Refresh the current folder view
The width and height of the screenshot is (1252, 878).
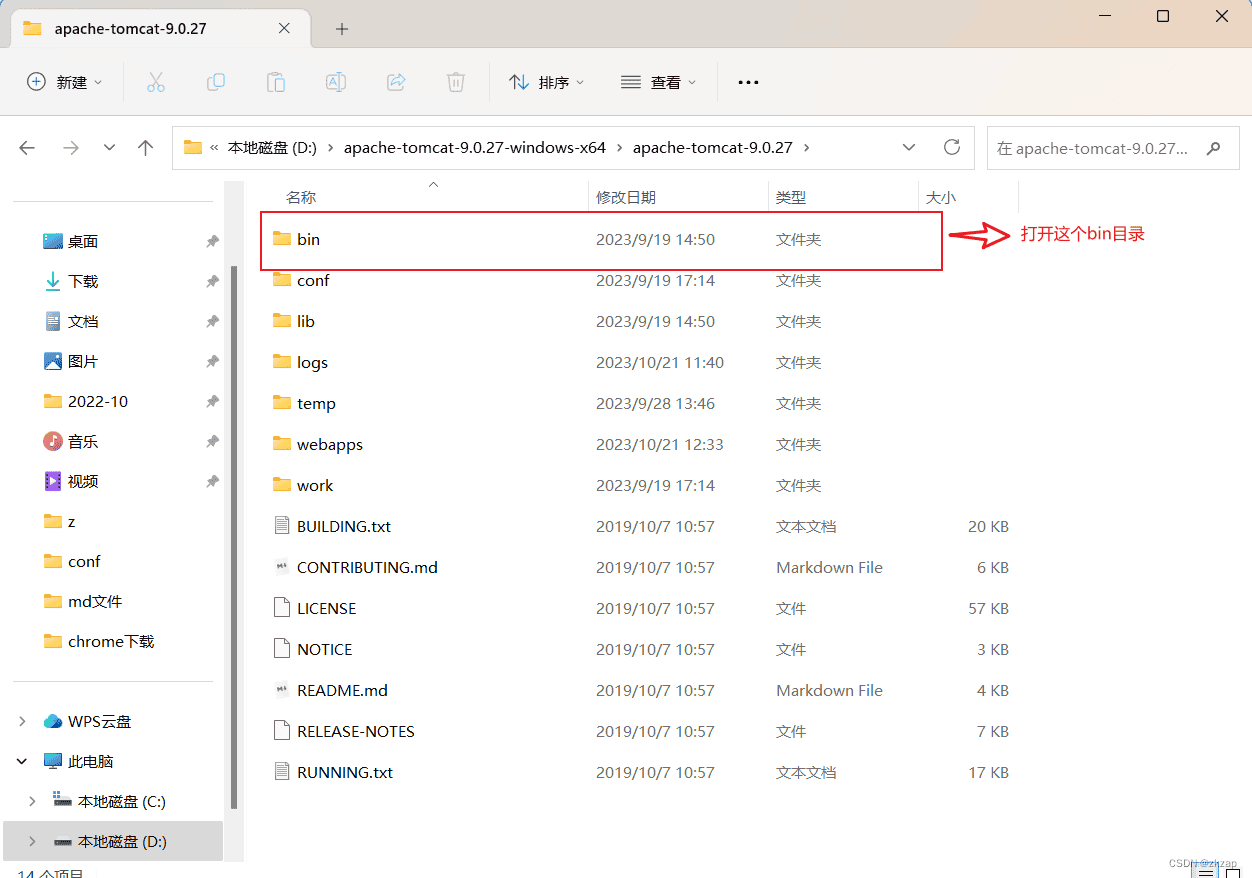pyautogui.click(x=952, y=147)
